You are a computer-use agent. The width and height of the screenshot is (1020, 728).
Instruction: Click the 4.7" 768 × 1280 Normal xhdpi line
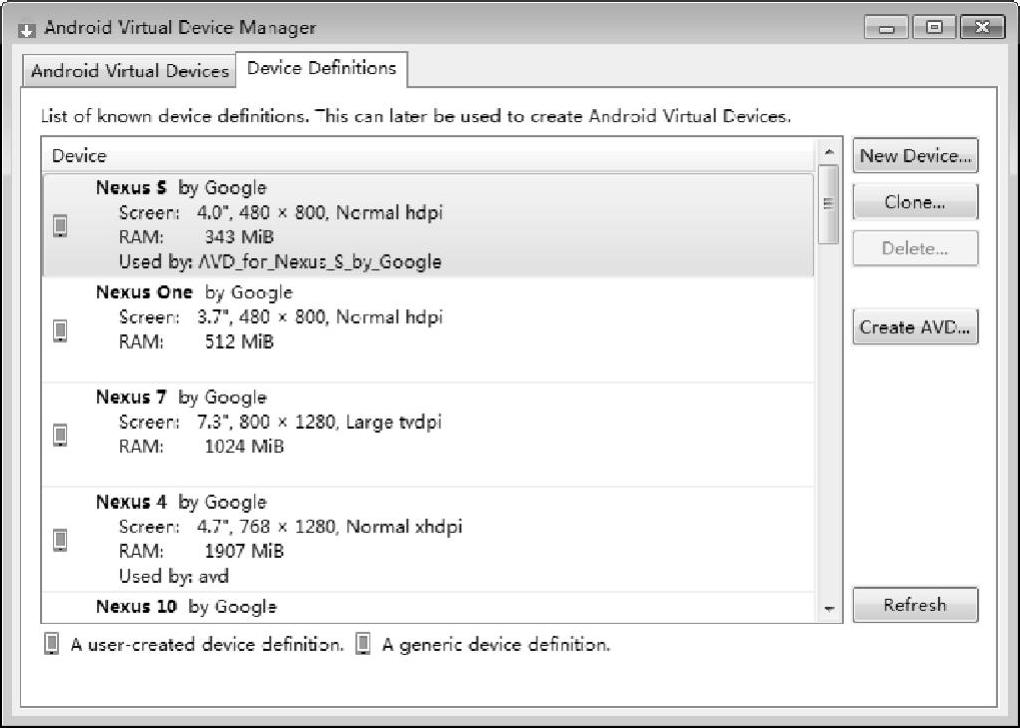point(330,526)
